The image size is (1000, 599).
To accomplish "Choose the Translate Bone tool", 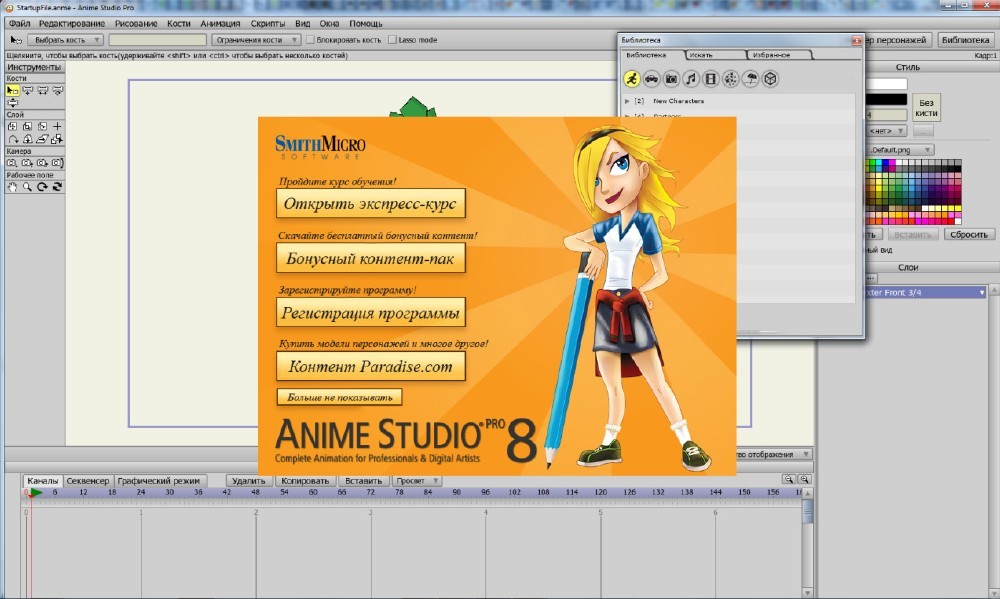I will [x=27, y=91].
